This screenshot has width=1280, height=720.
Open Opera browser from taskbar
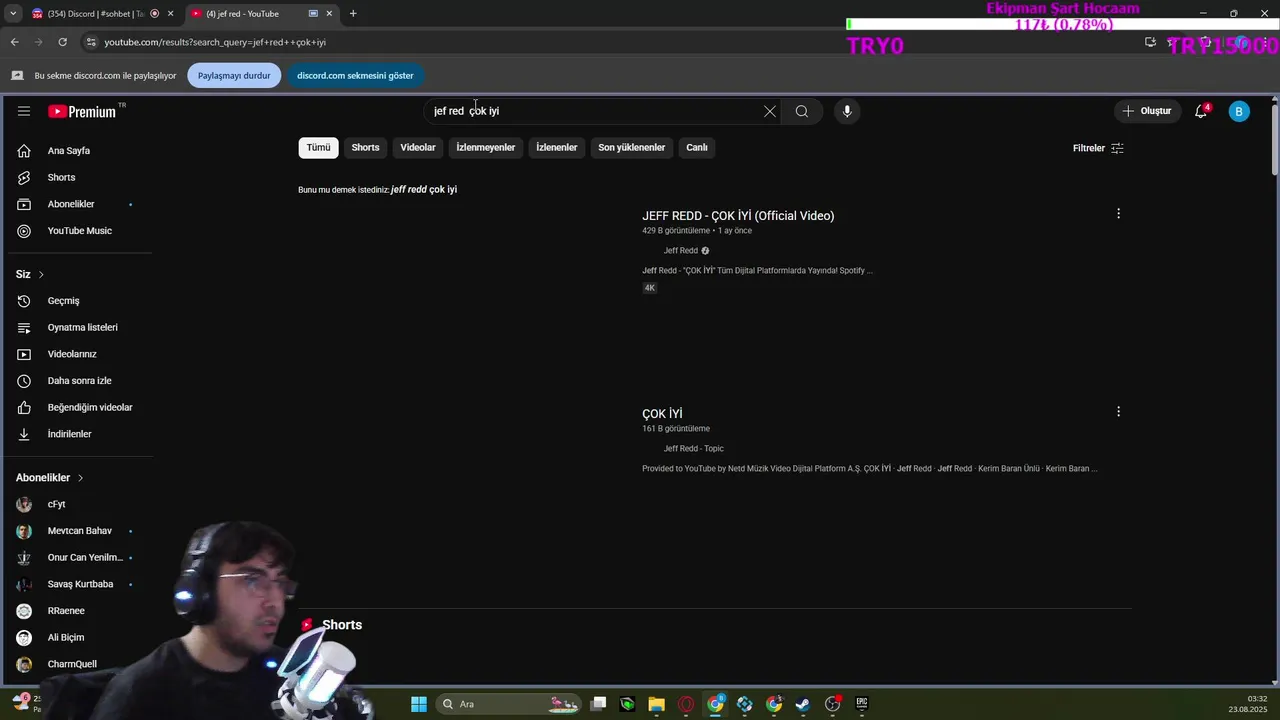click(686, 704)
